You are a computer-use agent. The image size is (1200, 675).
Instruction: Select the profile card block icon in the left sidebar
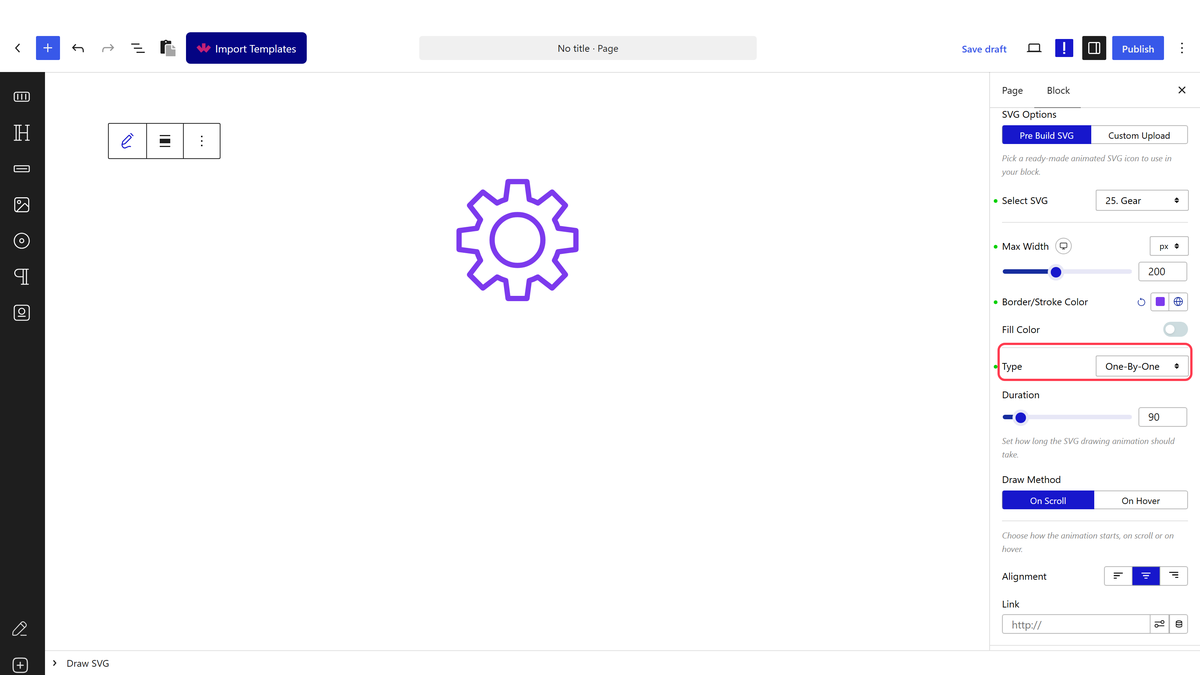tap(22, 313)
